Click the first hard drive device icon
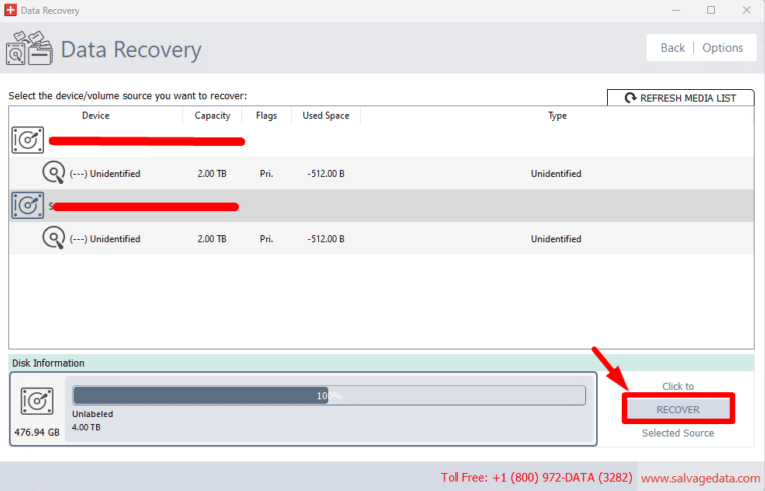This screenshot has height=491, width=765. 28,140
